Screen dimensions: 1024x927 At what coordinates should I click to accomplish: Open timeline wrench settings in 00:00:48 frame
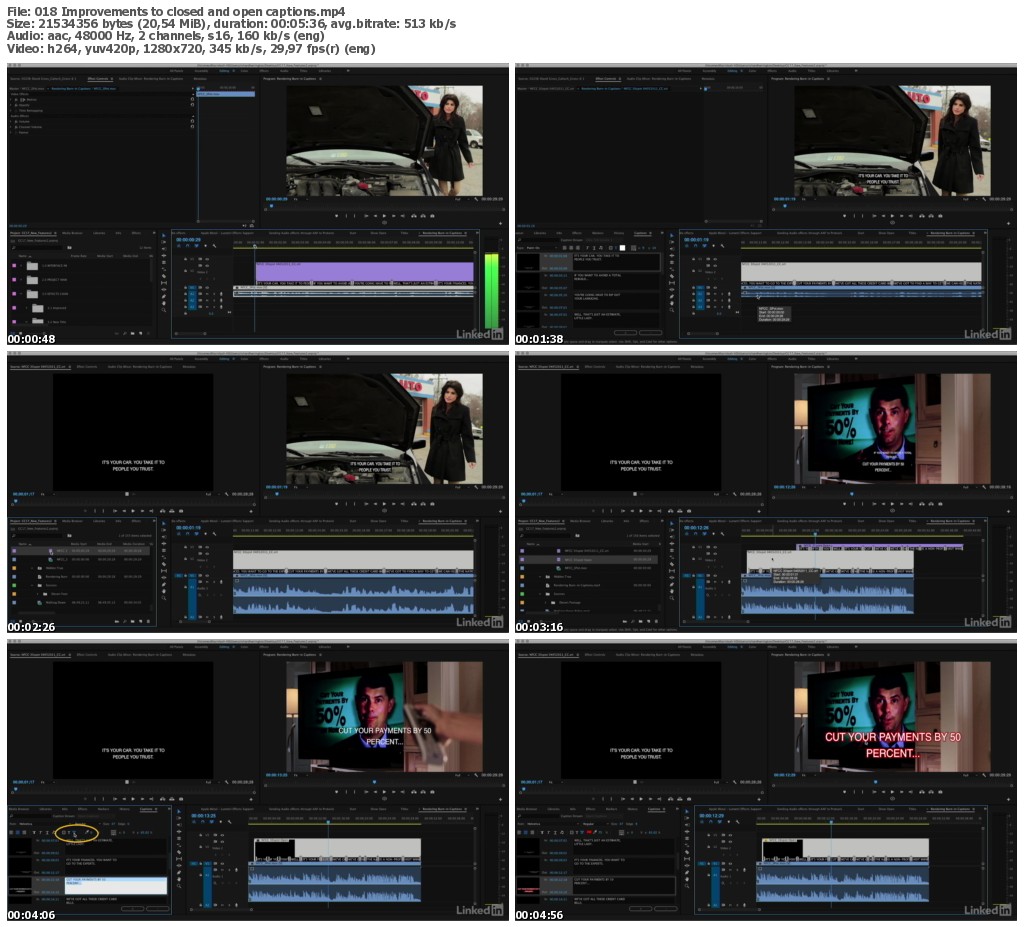click(214, 246)
